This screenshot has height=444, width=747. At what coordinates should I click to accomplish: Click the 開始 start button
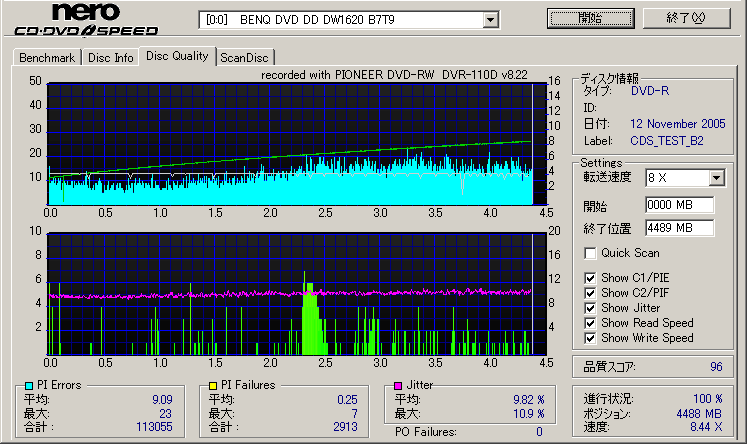(x=590, y=18)
